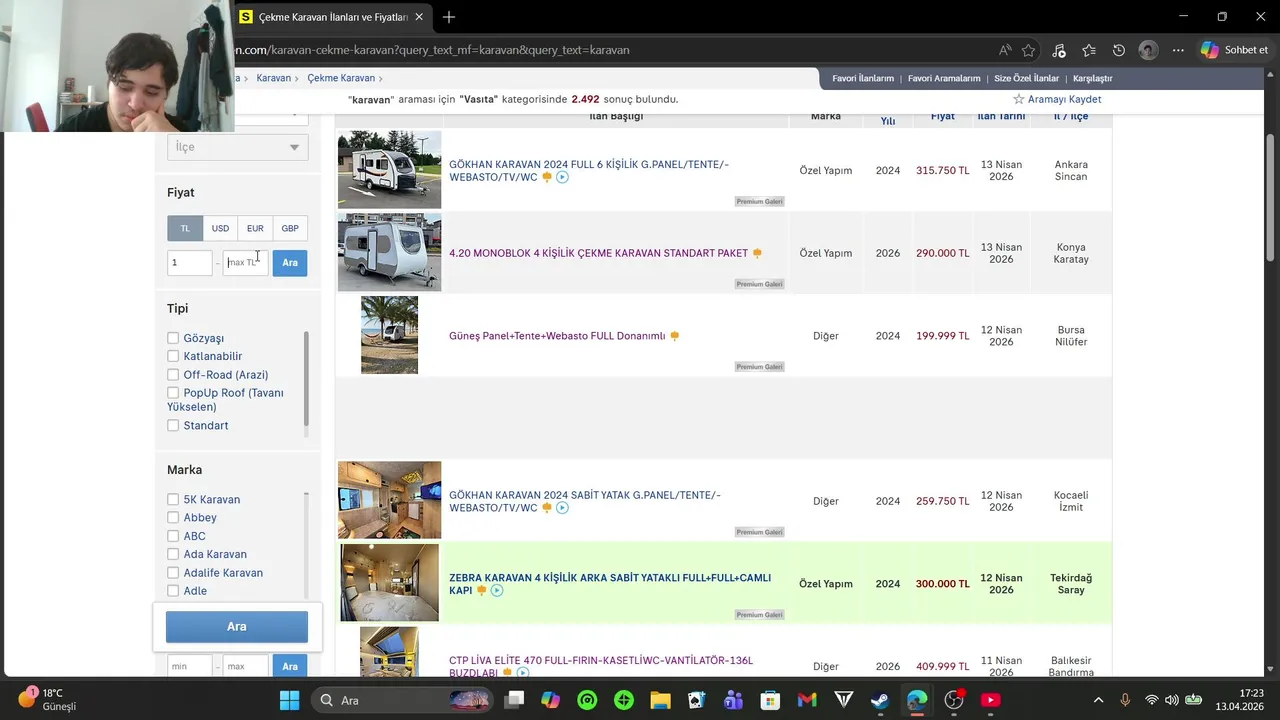The height and width of the screenshot is (720, 1280).
Task: Open a new browser tab with plus
Action: point(449,17)
